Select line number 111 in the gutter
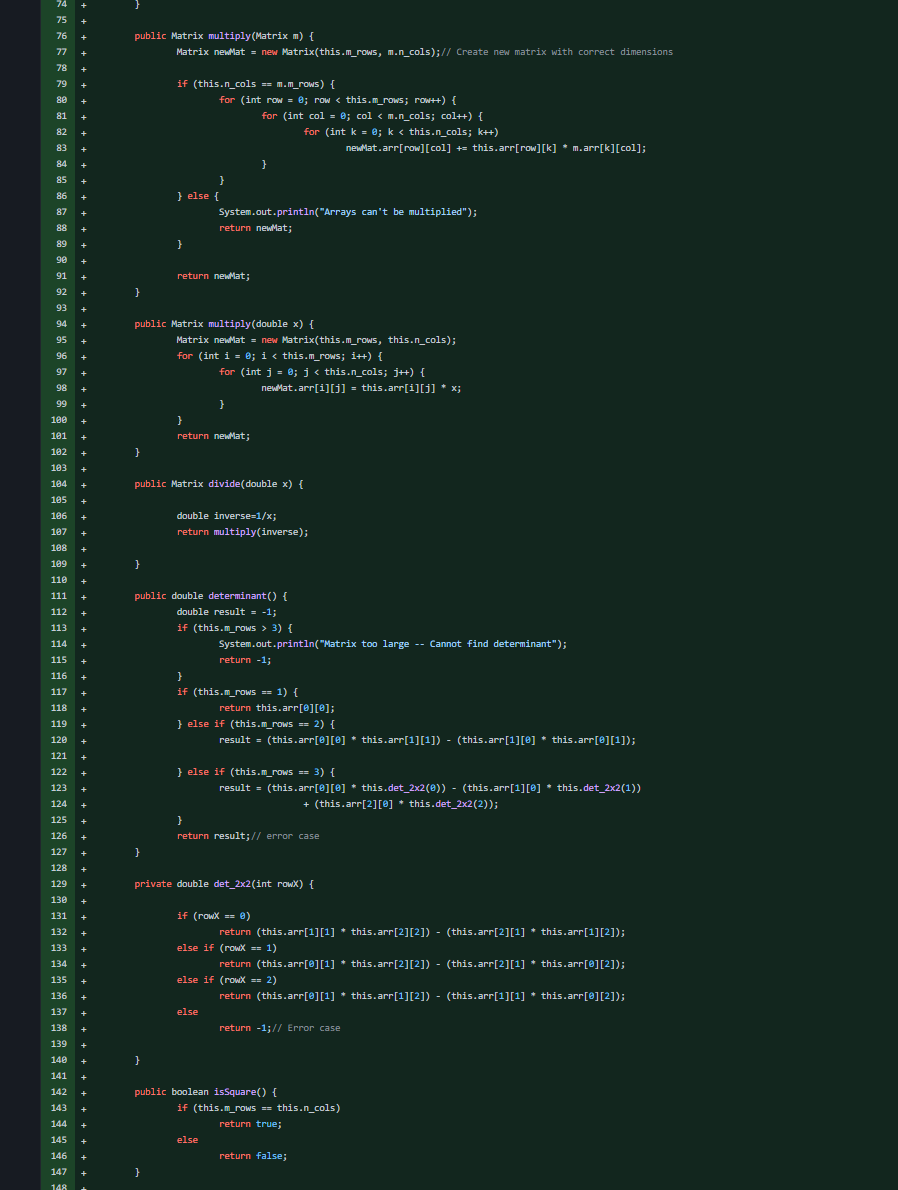The width and height of the screenshot is (898, 1190). coord(58,597)
